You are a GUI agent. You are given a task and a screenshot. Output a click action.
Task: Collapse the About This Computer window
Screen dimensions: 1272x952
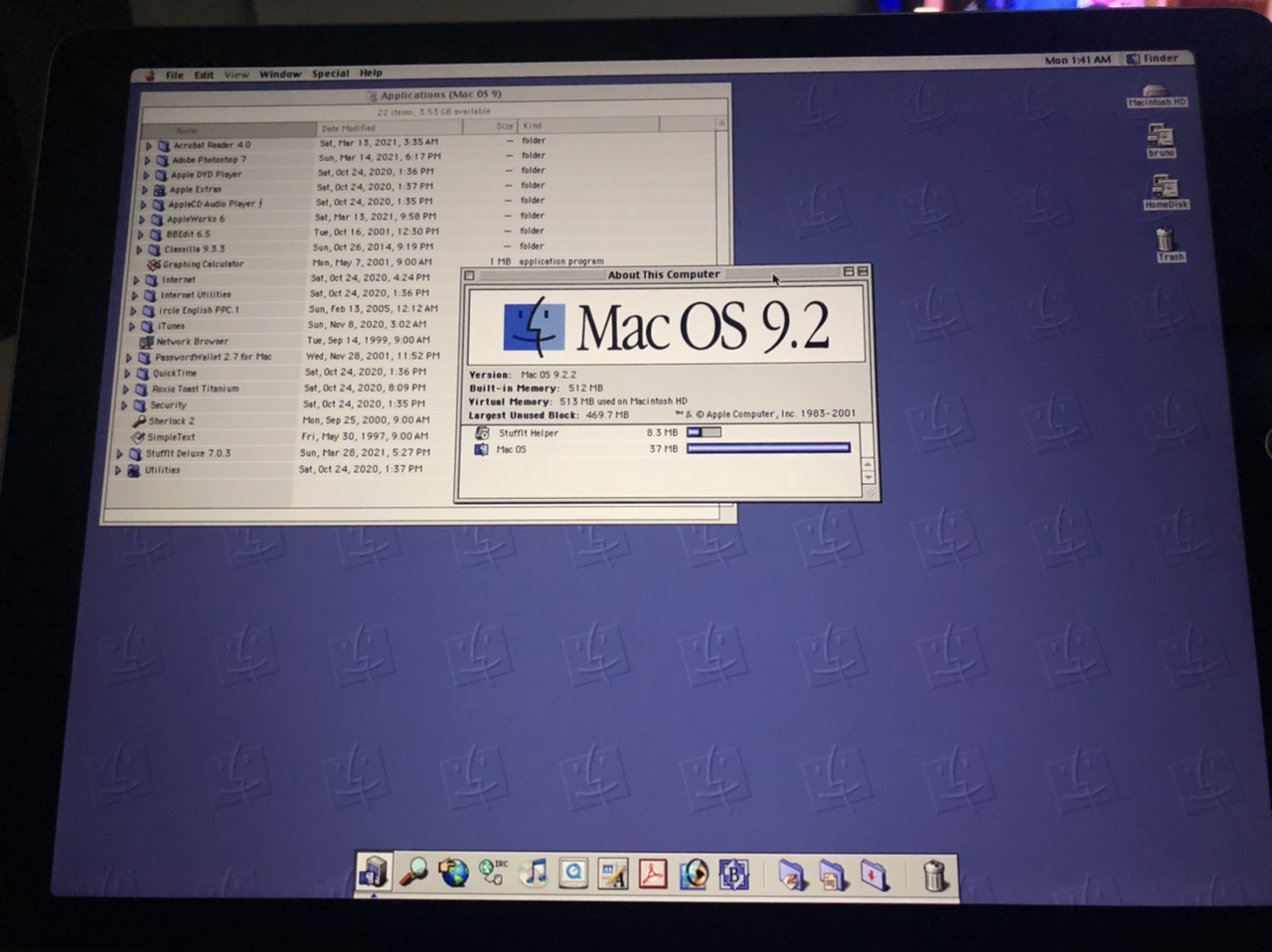(863, 270)
